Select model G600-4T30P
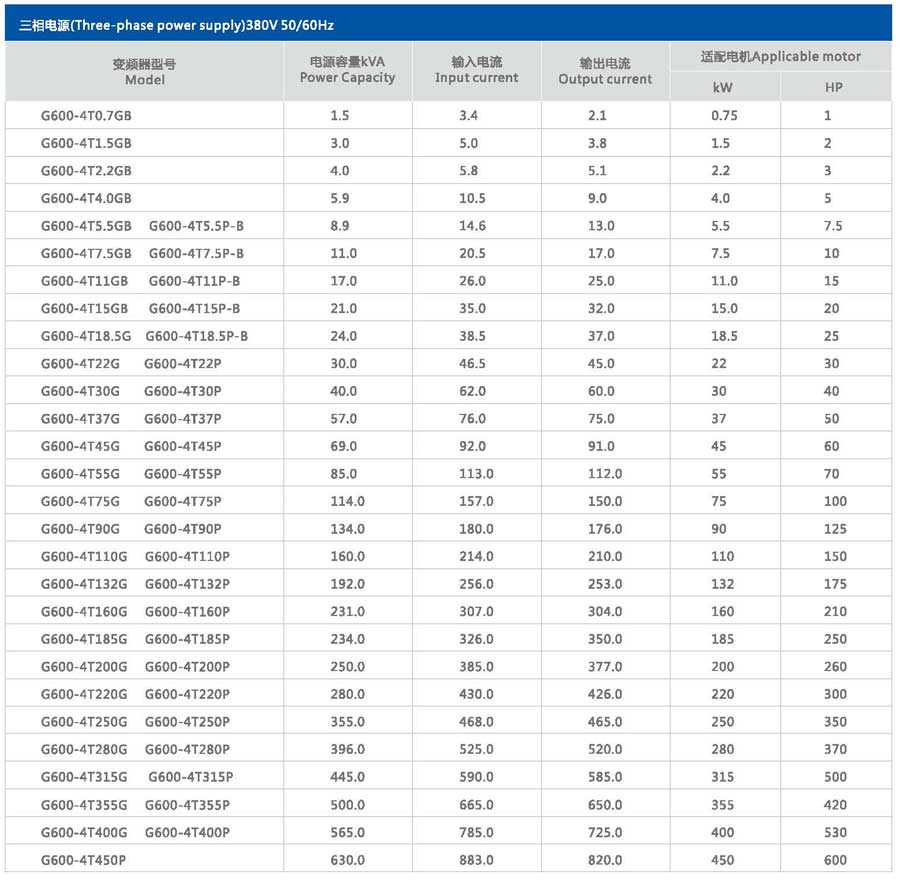The width and height of the screenshot is (900, 881). (183, 391)
